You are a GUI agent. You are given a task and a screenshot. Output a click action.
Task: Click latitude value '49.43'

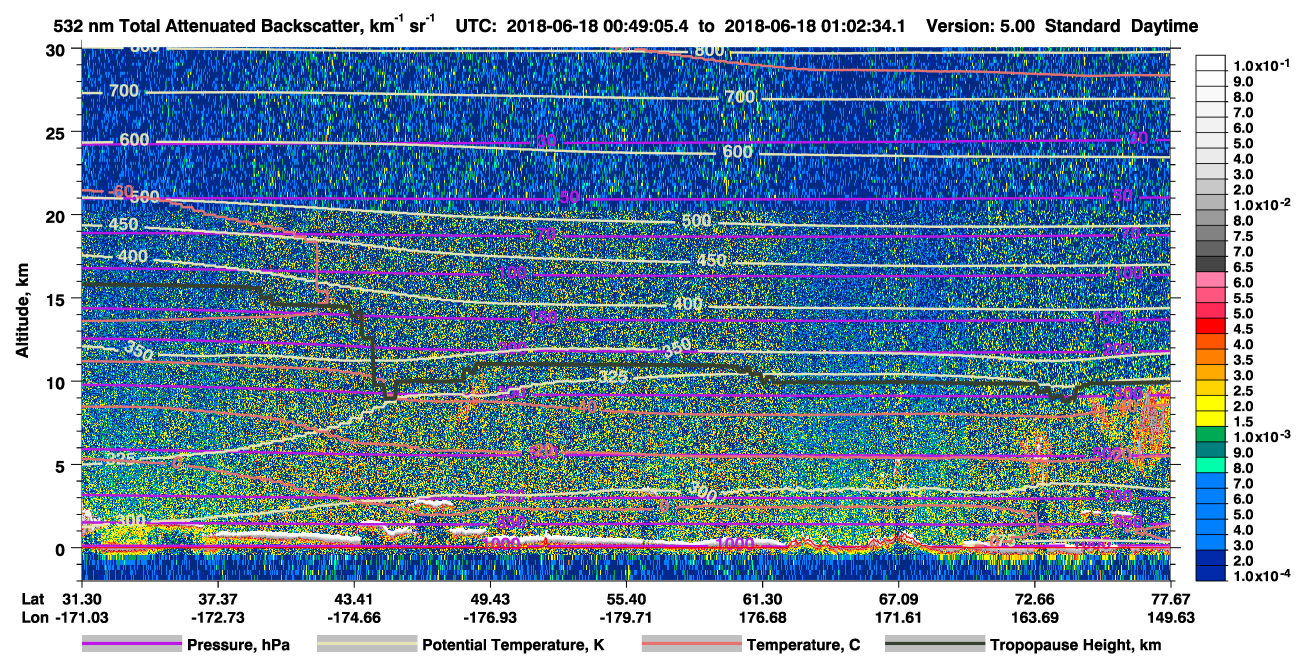pyautogui.click(x=489, y=600)
